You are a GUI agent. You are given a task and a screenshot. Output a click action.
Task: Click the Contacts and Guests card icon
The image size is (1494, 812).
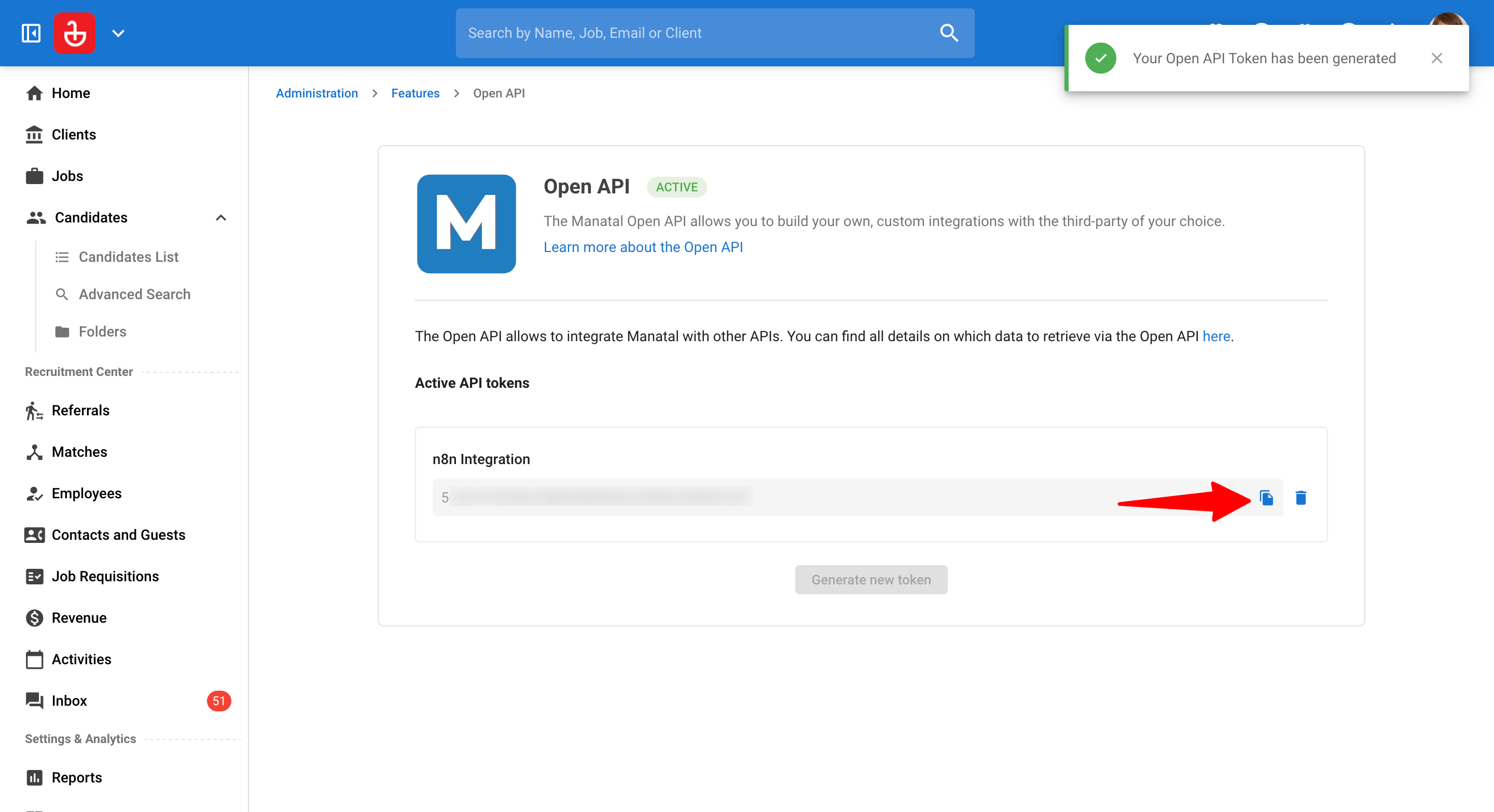(x=34, y=535)
